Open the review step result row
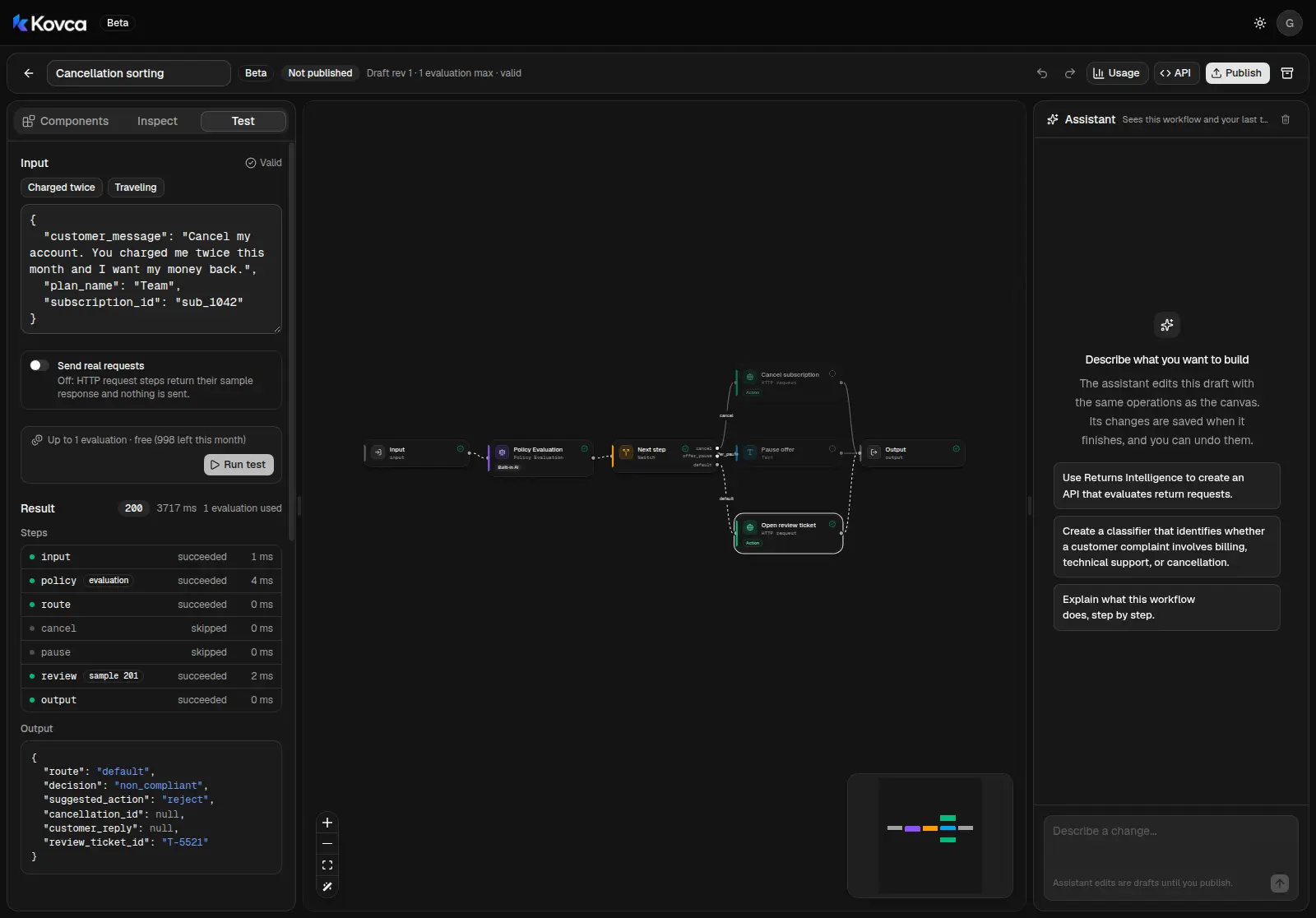This screenshot has height=918, width=1316. (x=151, y=676)
